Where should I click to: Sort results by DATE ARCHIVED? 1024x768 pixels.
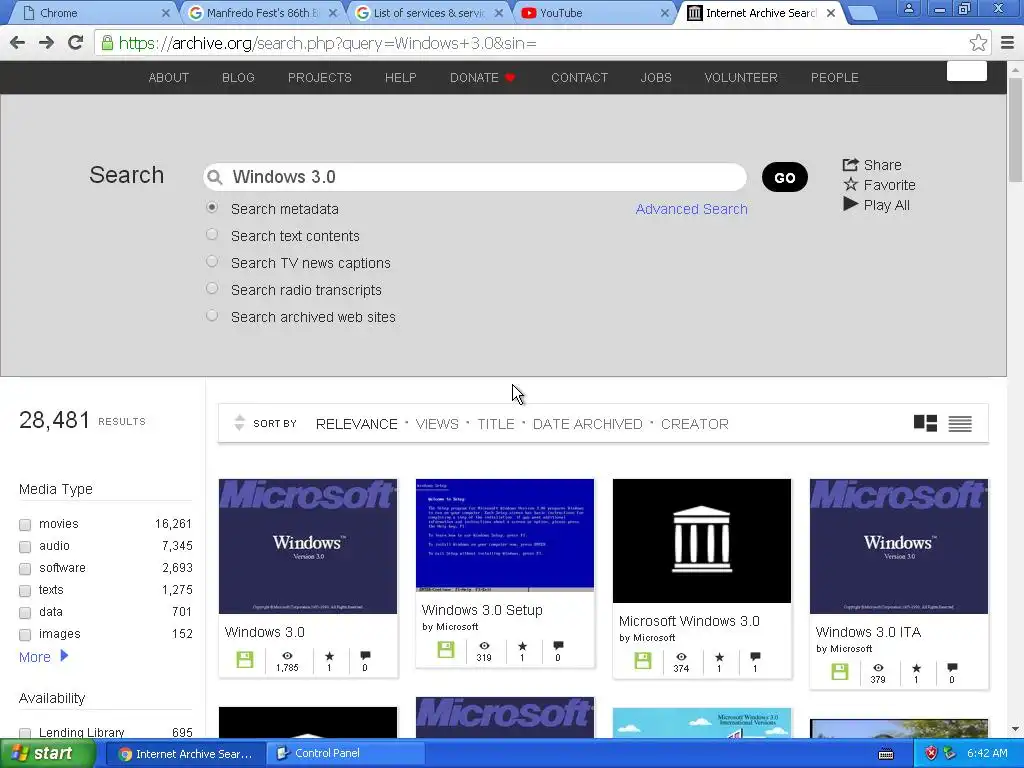588,424
